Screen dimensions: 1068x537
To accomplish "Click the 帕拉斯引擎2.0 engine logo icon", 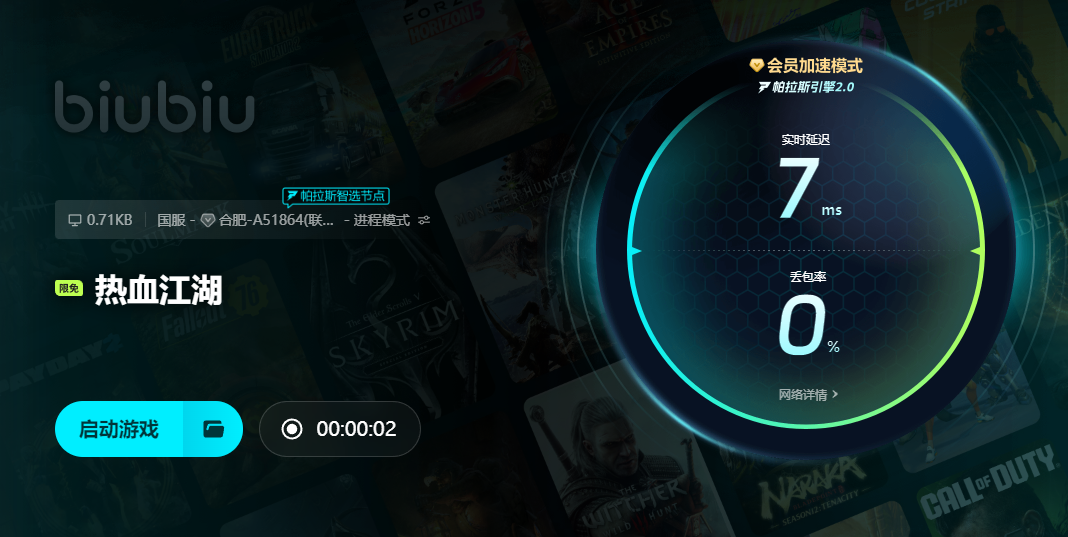I will [x=764, y=87].
